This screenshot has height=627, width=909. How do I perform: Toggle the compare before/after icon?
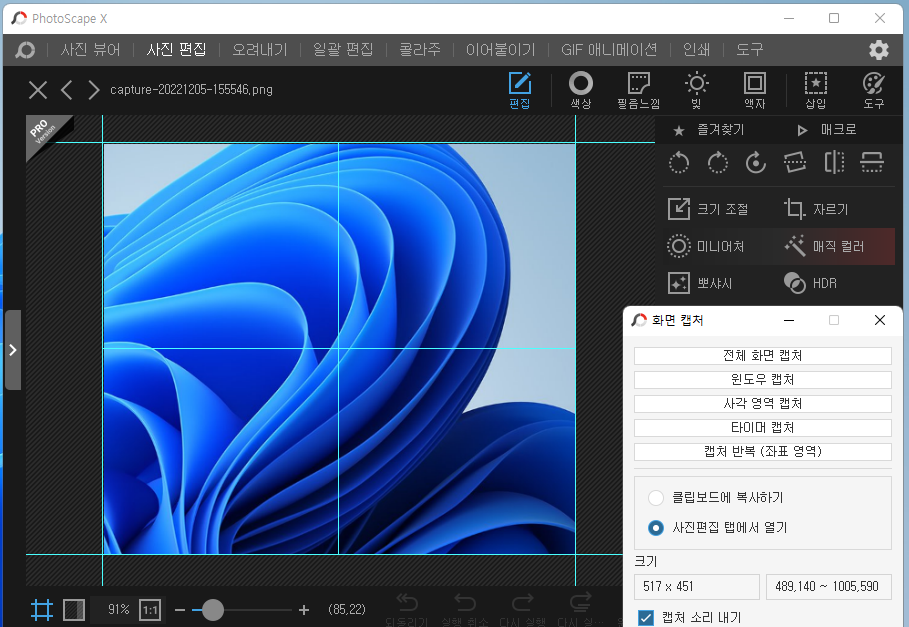(74, 610)
